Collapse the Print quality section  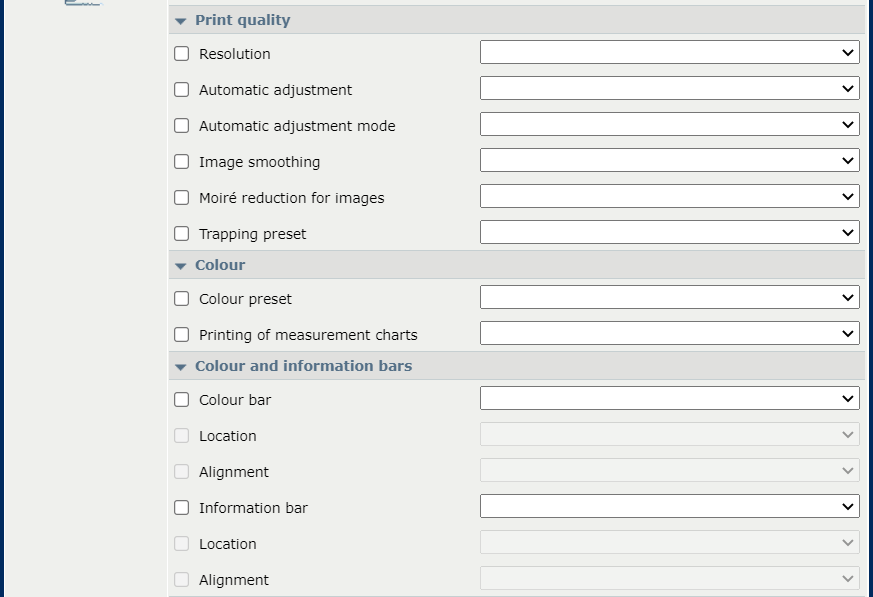coord(180,21)
